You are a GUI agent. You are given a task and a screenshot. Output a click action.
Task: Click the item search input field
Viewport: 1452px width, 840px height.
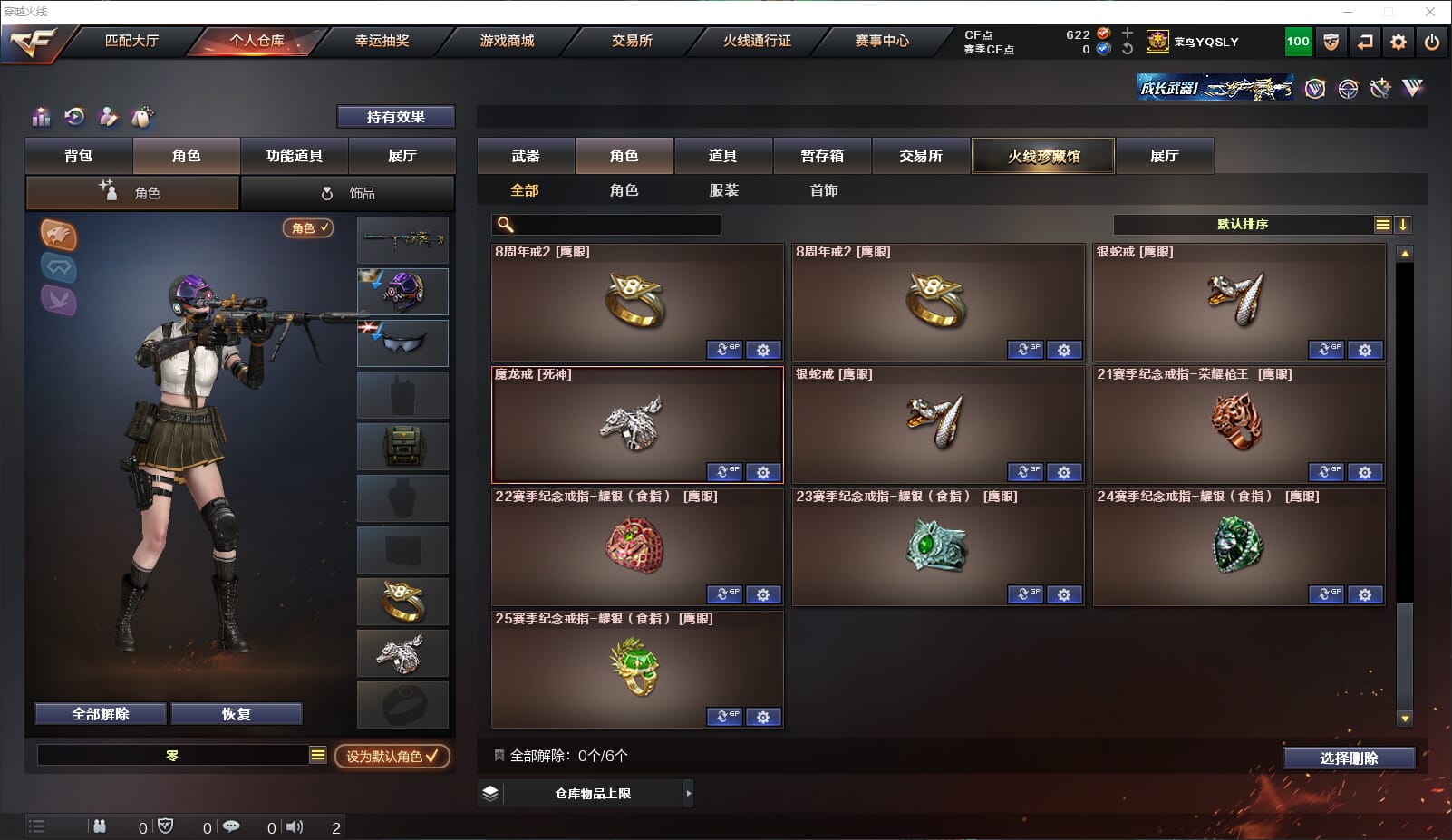coord(606,225)
